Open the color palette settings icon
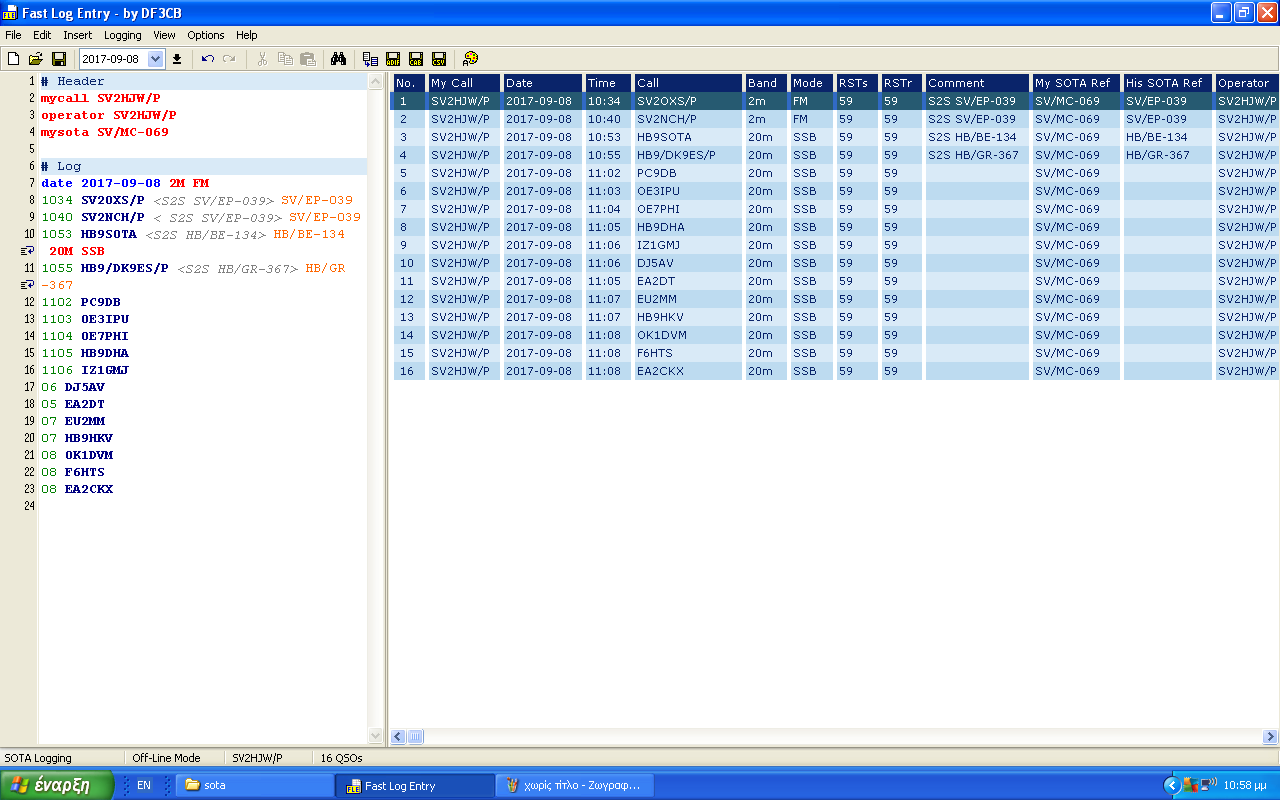The width and height of the screenshot is (1280, 800). (470, 59)
